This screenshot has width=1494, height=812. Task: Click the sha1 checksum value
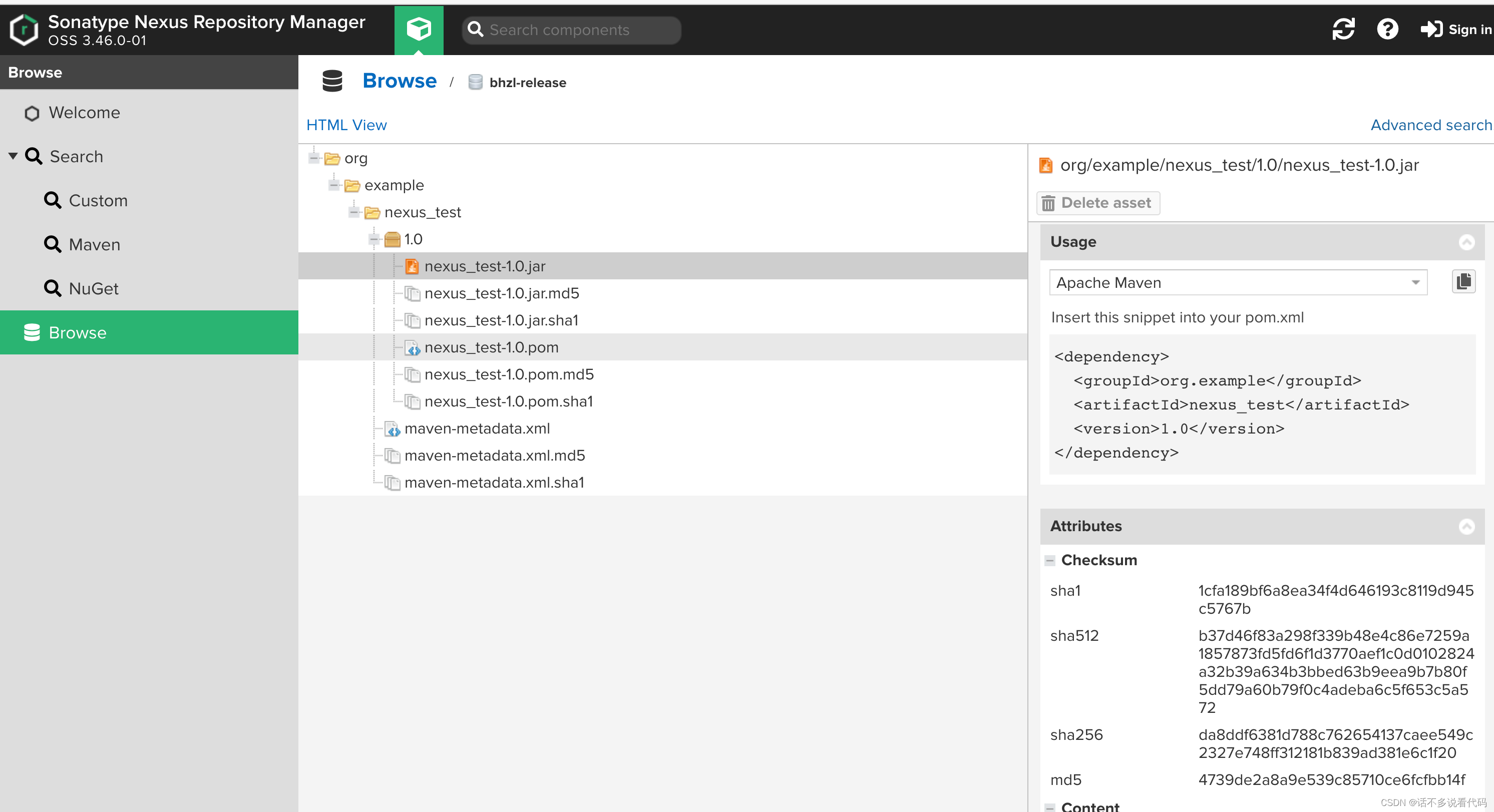point(1335,600)
